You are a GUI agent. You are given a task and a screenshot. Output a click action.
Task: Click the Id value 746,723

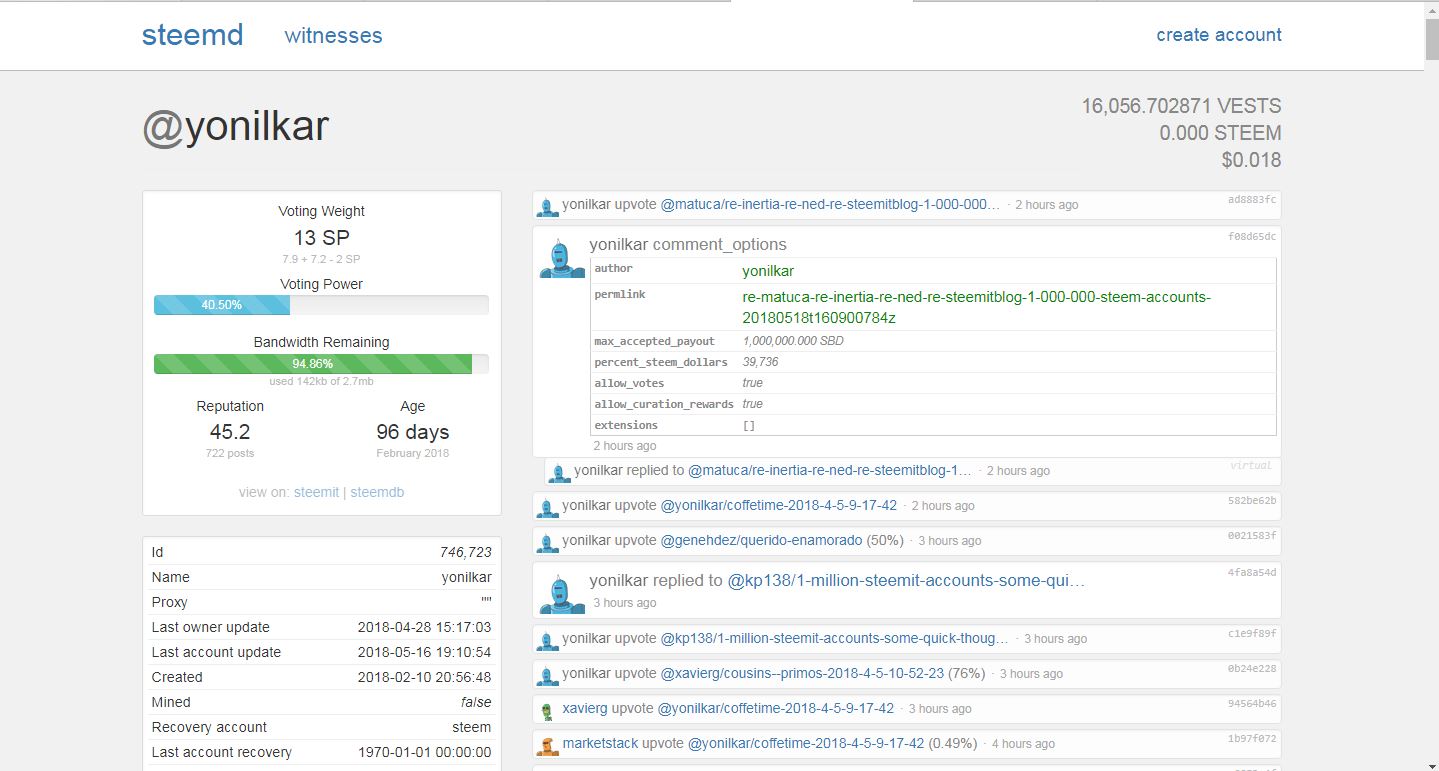466,552
